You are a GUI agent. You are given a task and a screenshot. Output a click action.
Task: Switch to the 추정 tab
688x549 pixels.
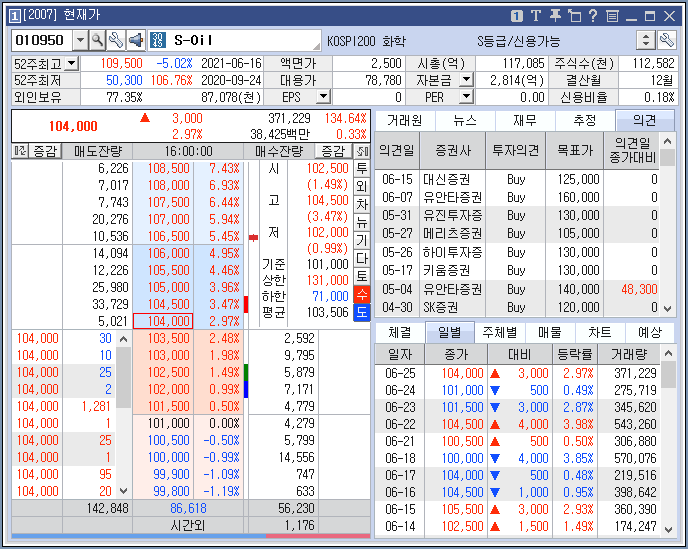click(x=585, y=120)
